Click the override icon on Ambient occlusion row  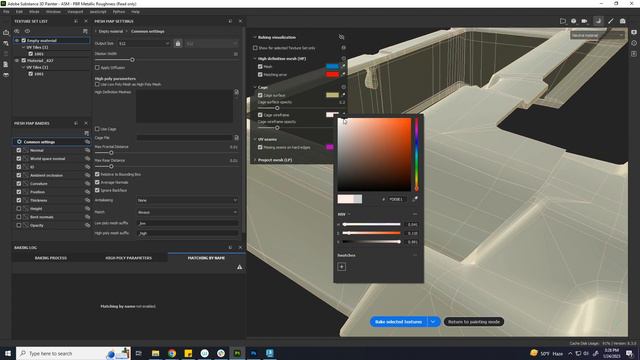[87, 175]
